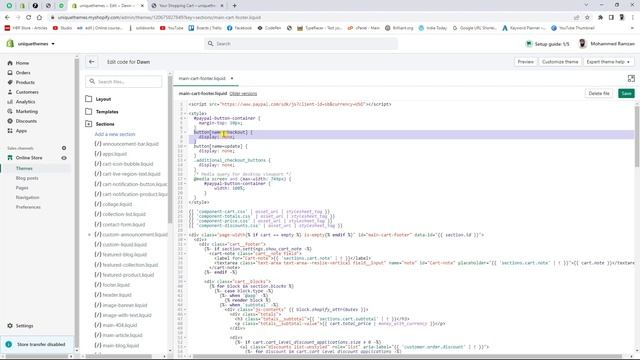View the online store with the eye icon
The width and height of the screenshot is (640, 360).
[x=64, y=158]
